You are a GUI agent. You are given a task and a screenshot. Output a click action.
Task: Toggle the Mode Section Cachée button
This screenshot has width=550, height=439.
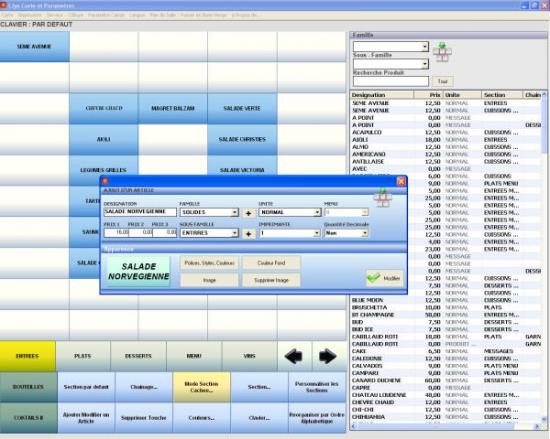[x=201, y=387]
